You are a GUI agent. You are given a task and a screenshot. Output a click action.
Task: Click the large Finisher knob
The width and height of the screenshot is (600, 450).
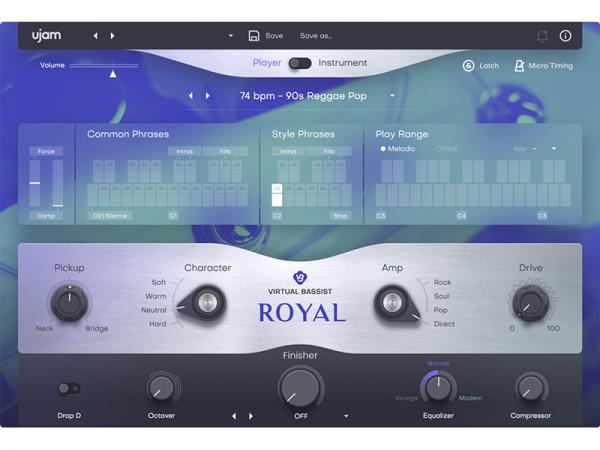click(x=300, y=388)
